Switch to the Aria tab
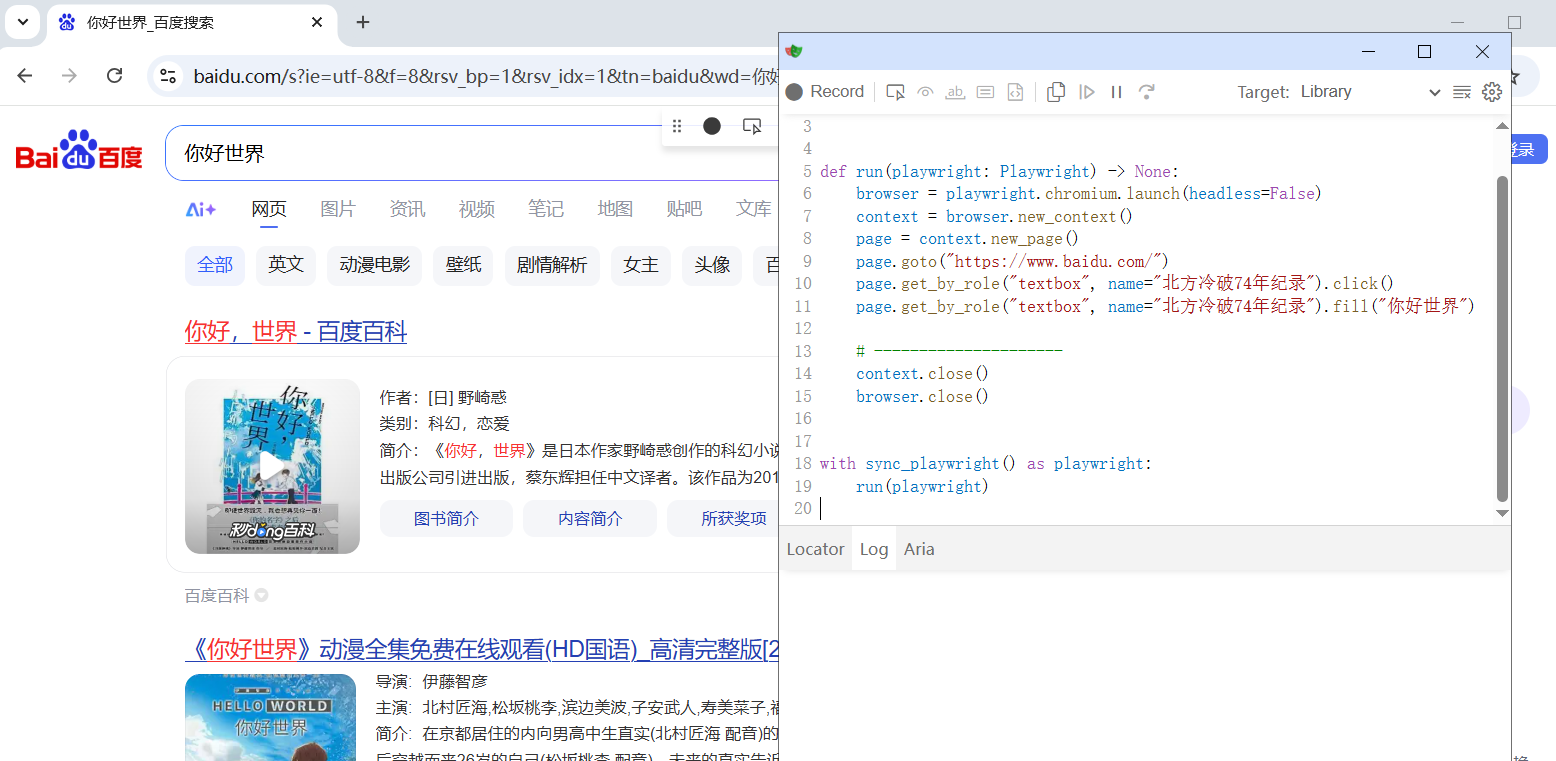Image resolution: width=1556 pixels, height=761 pixels. pyautogui.click(x=919, y=549)
